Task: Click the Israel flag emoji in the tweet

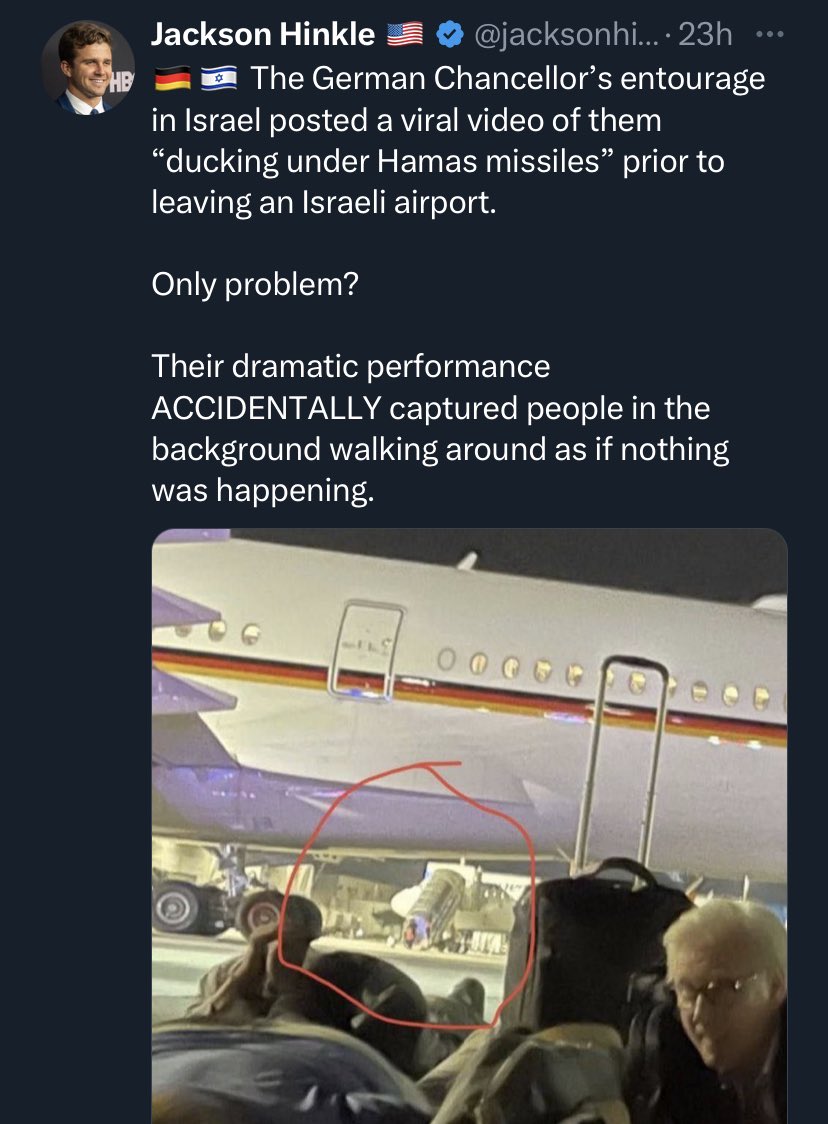Action: pyautogui.click(x=217, y=77)
